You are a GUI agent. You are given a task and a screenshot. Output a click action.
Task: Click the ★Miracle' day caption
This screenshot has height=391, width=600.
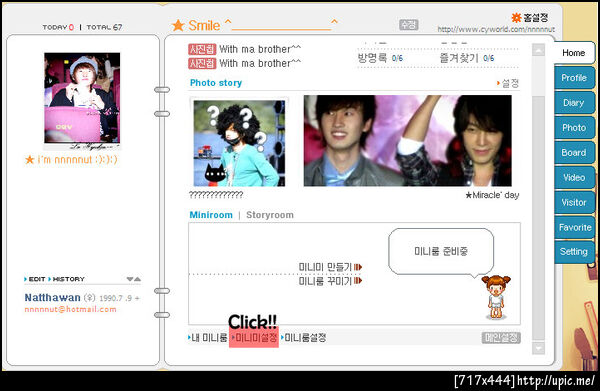[492, 195]
